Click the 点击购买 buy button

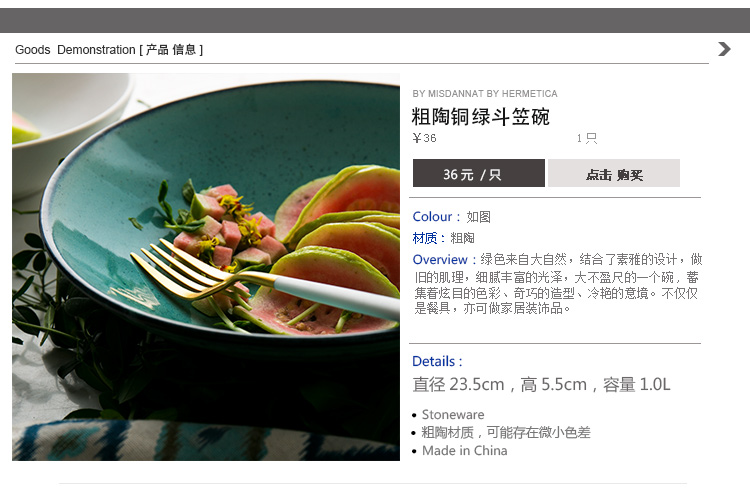pyautogui.click(x=614, y=173)
